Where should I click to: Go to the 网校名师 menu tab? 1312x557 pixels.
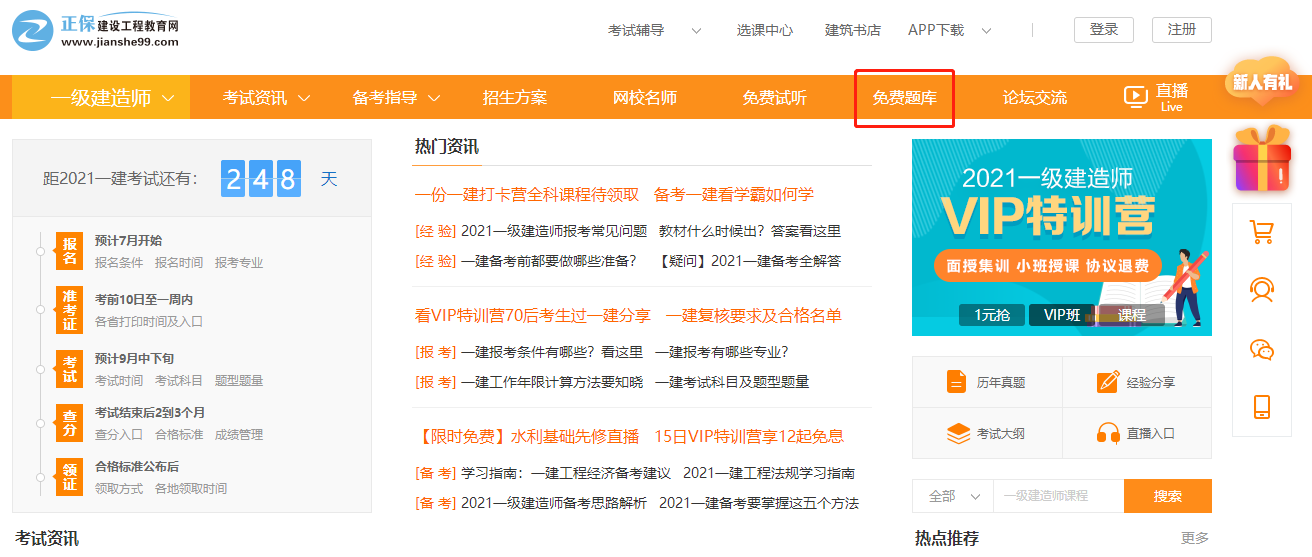point(644,98)
